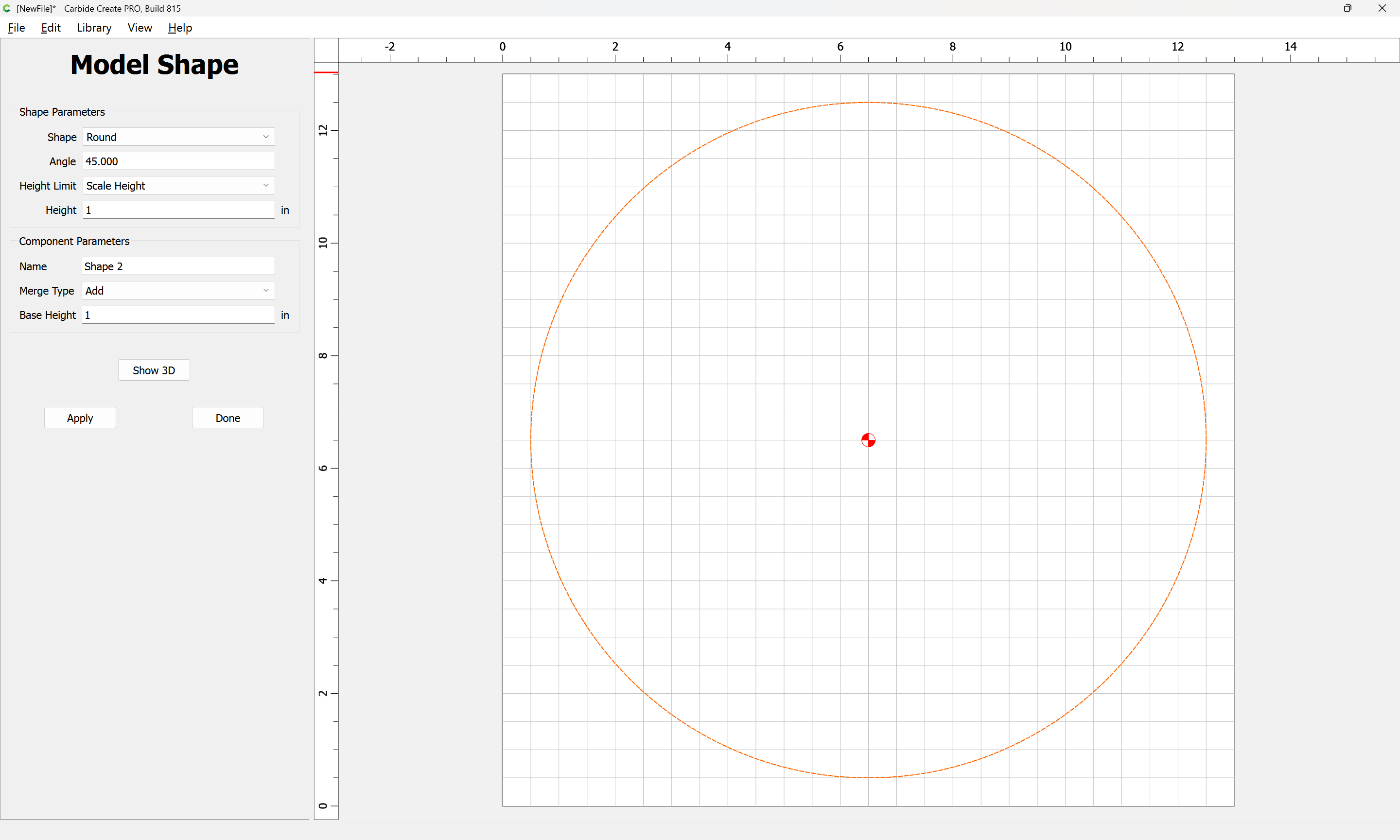
Task: Open the Library menu
Action: 94,28
